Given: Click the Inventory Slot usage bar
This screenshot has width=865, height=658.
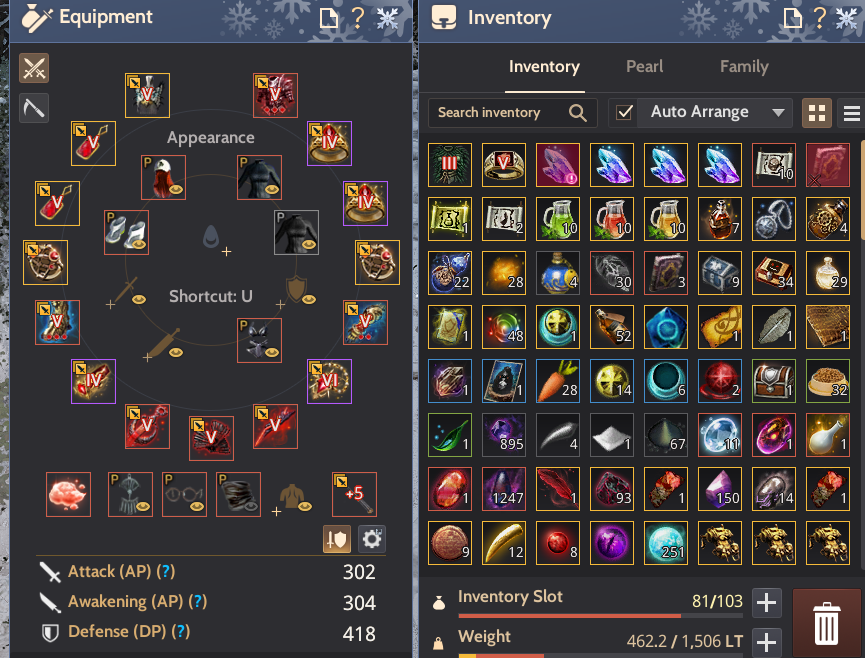Looking at the screenshot, I should (600, 615).
